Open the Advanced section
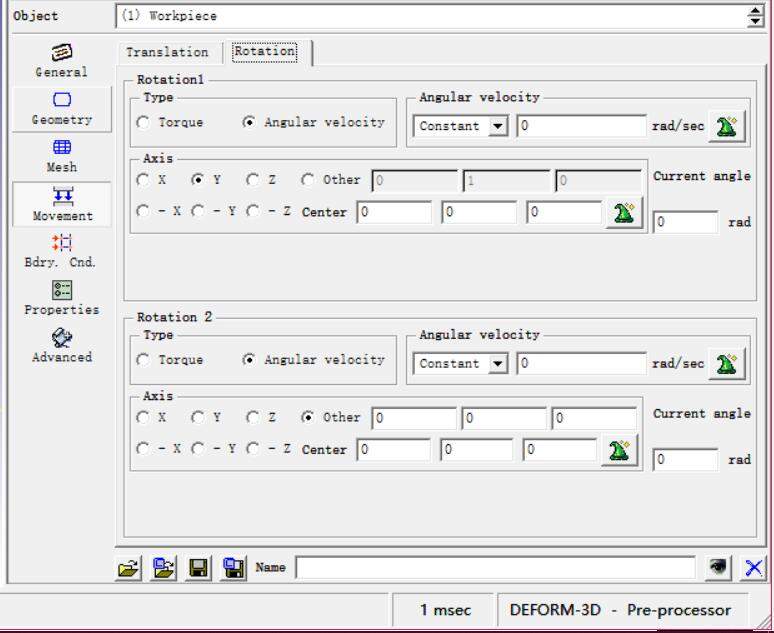Image resolution: width=774 pixels, height=633 pixels. pos(61,345)
